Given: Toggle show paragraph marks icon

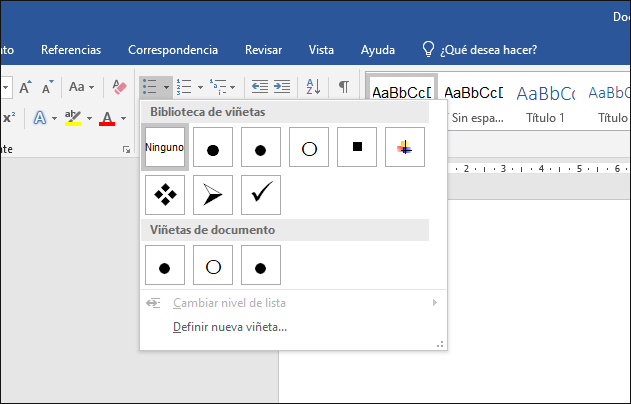Looking at the screenshot, I should click(343, 87).
